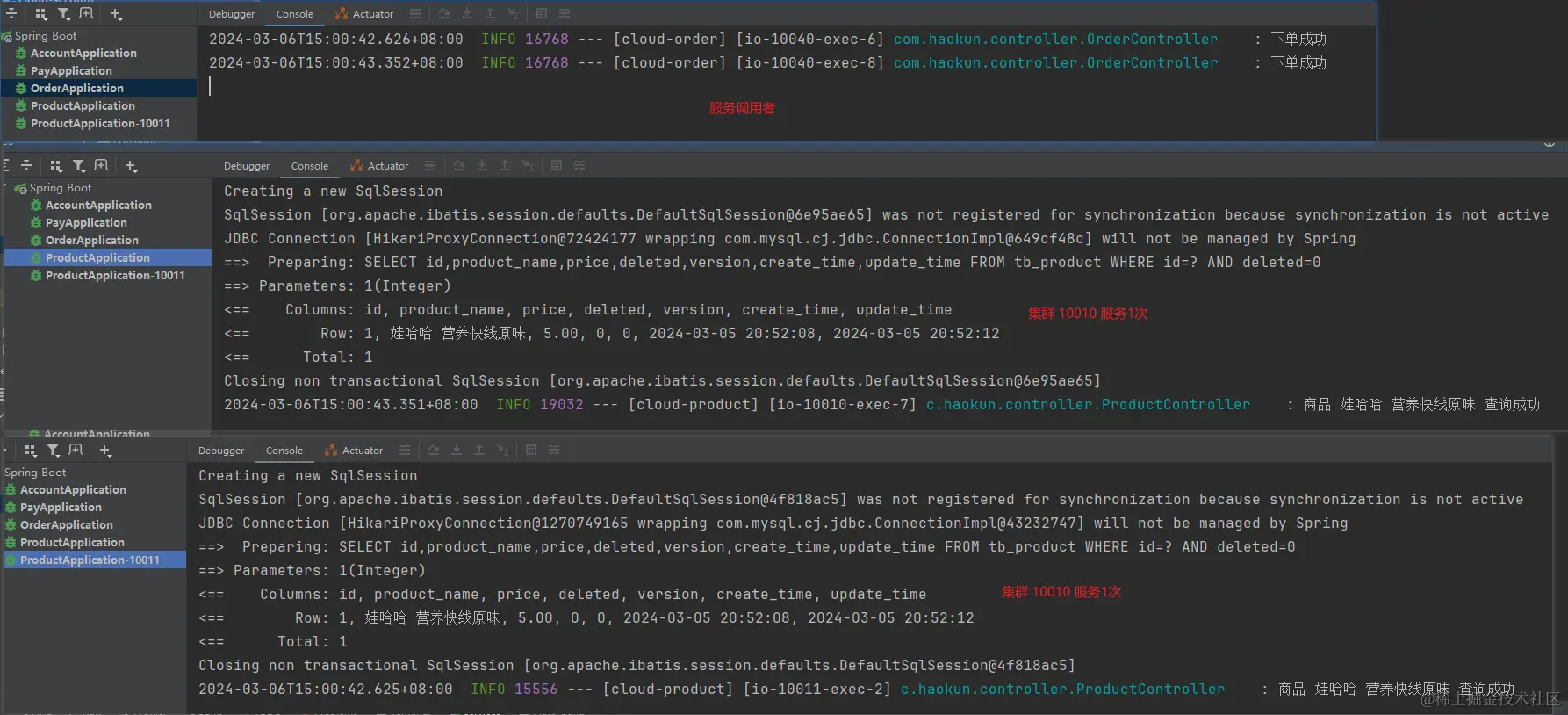This screenshot has height=715, width=1568.
Task: Open Group By menu in top services panel
Action: pos(40,14)
